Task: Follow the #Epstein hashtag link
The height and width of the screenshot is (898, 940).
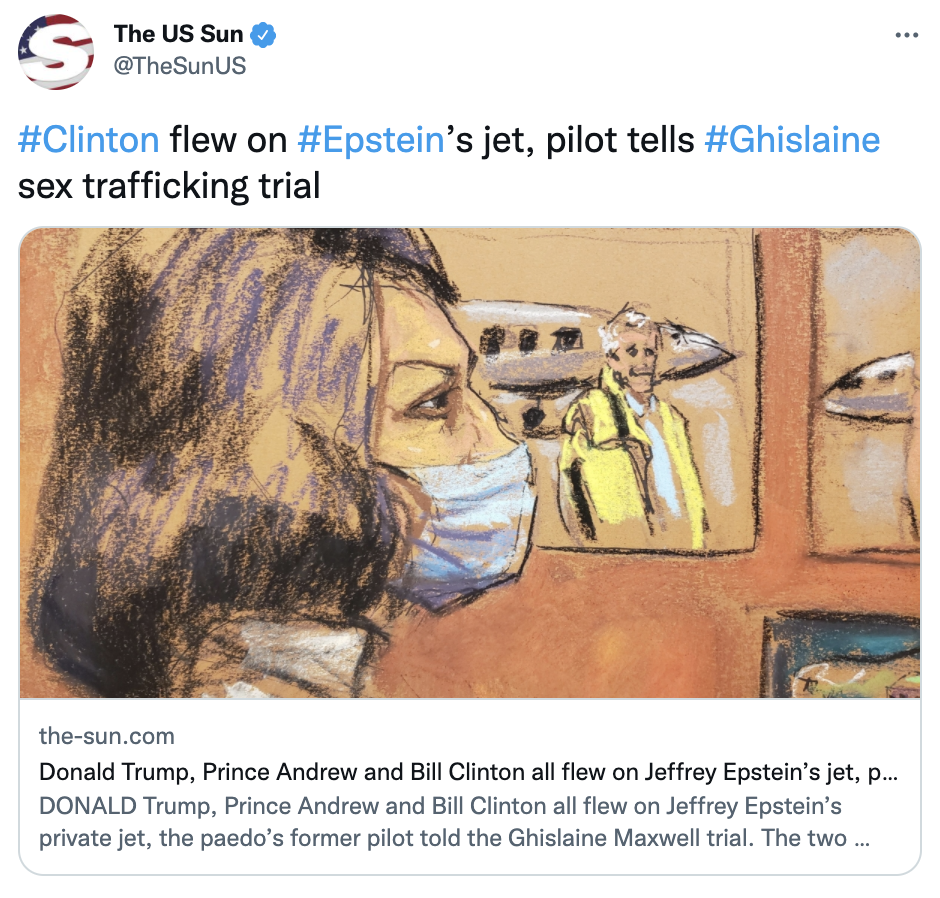Action: tap(370, 140)
